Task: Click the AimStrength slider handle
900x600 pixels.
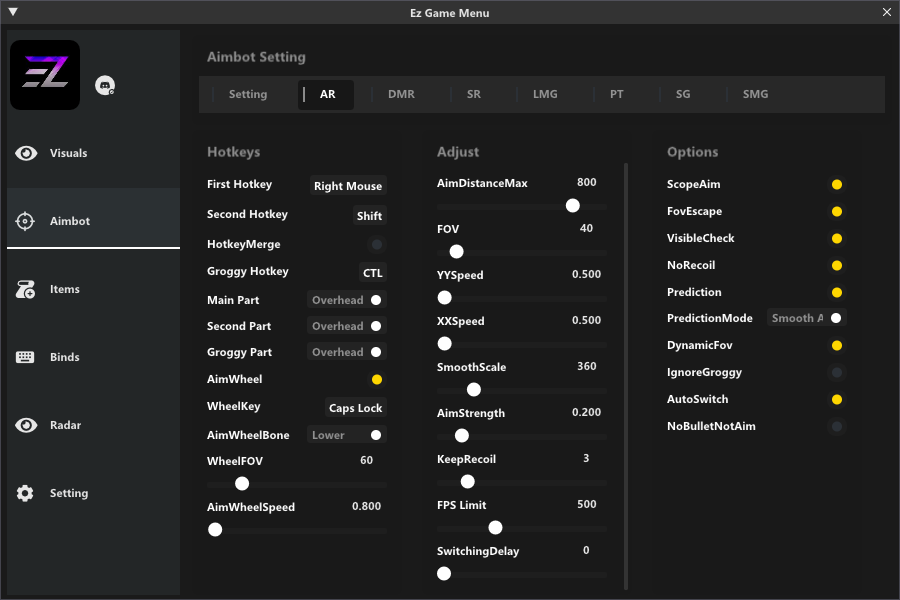Action: (461, 436)
